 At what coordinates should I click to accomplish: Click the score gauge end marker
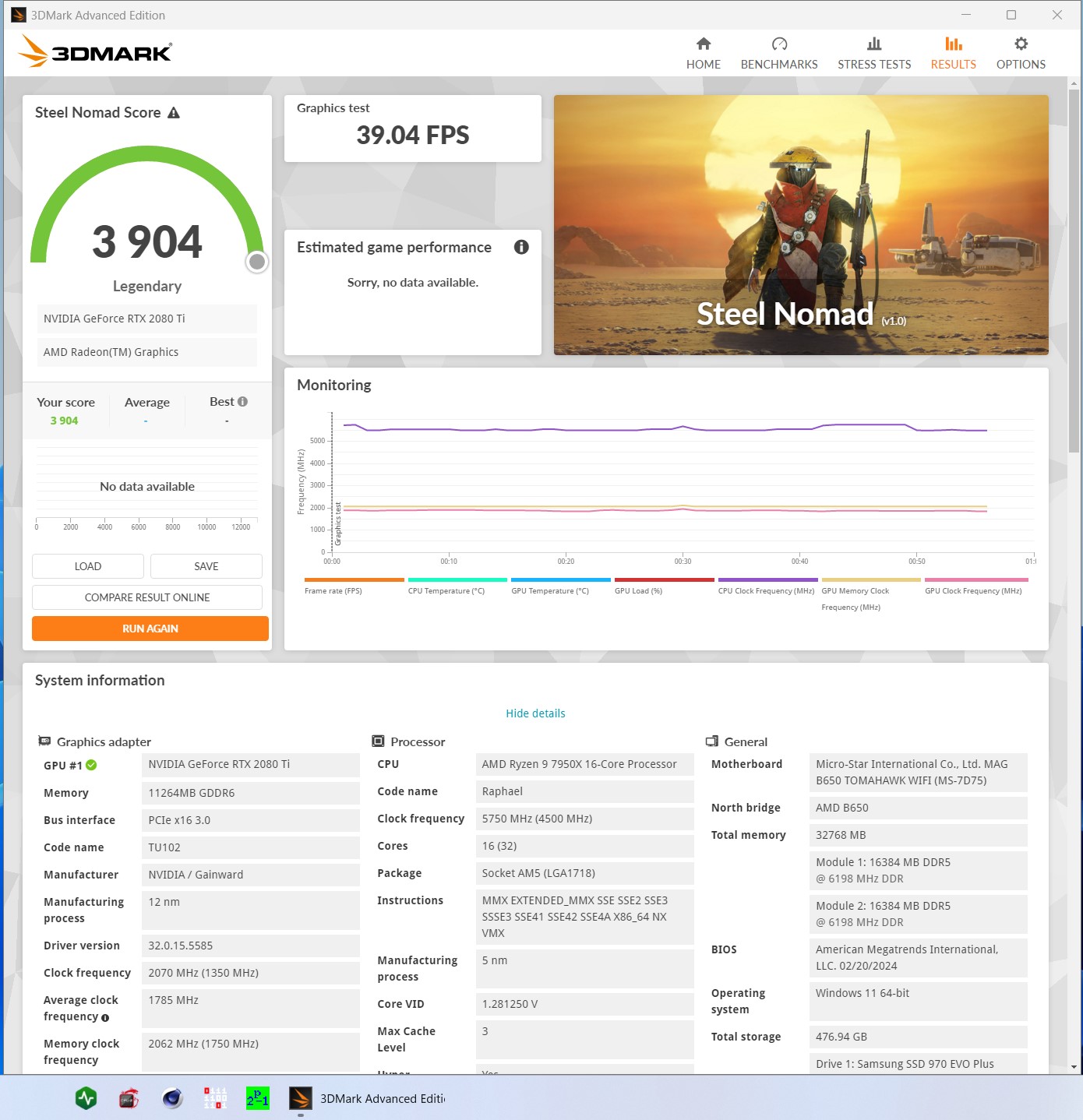click(x=257, y=262)
